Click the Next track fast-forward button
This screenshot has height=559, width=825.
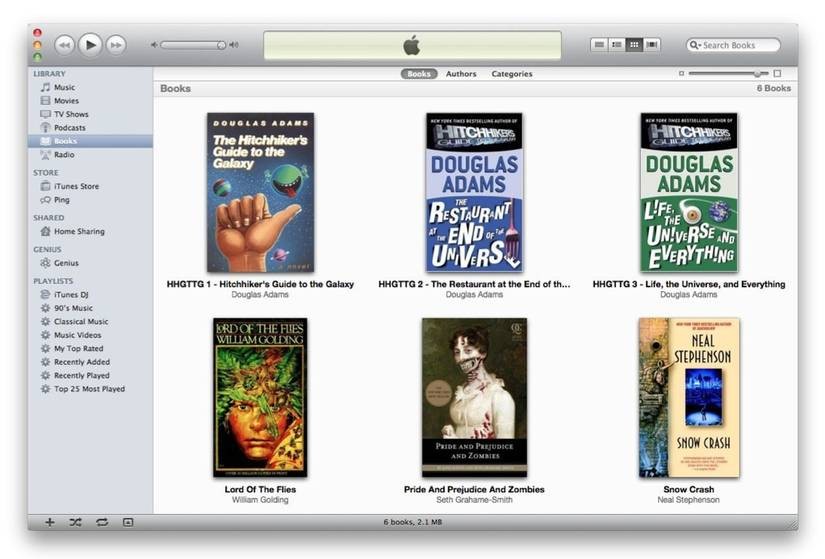[x=116, y=45]
